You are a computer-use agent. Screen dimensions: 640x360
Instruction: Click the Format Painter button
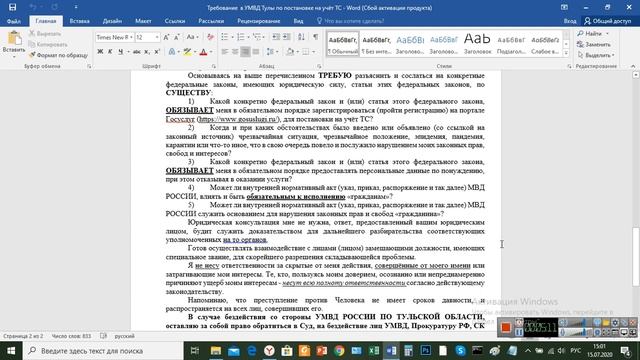coord(58,55)
